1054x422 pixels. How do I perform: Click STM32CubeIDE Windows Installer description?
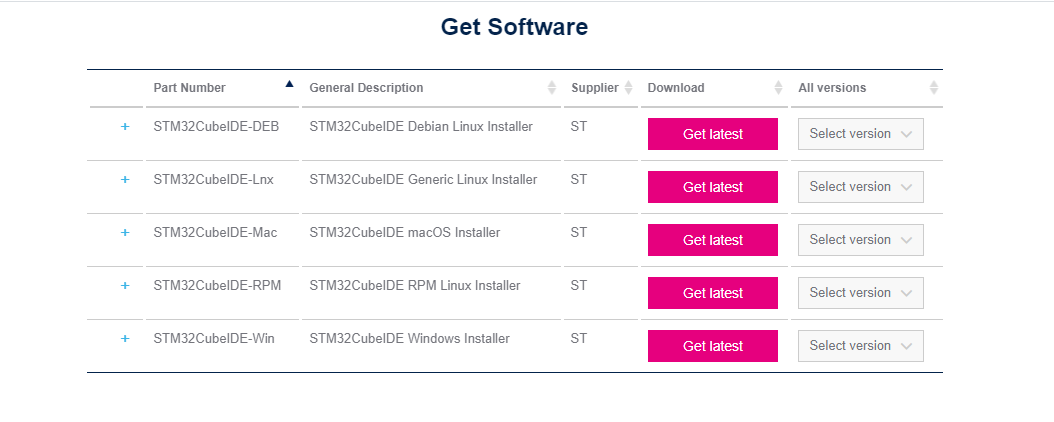(409, 339)
